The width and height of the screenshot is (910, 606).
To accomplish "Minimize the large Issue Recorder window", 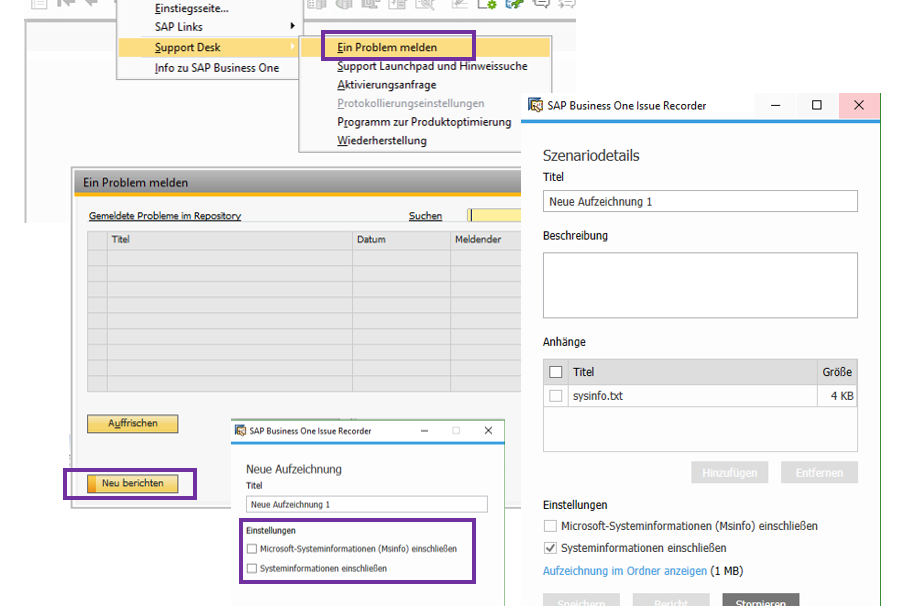I will tap(775, 105).
